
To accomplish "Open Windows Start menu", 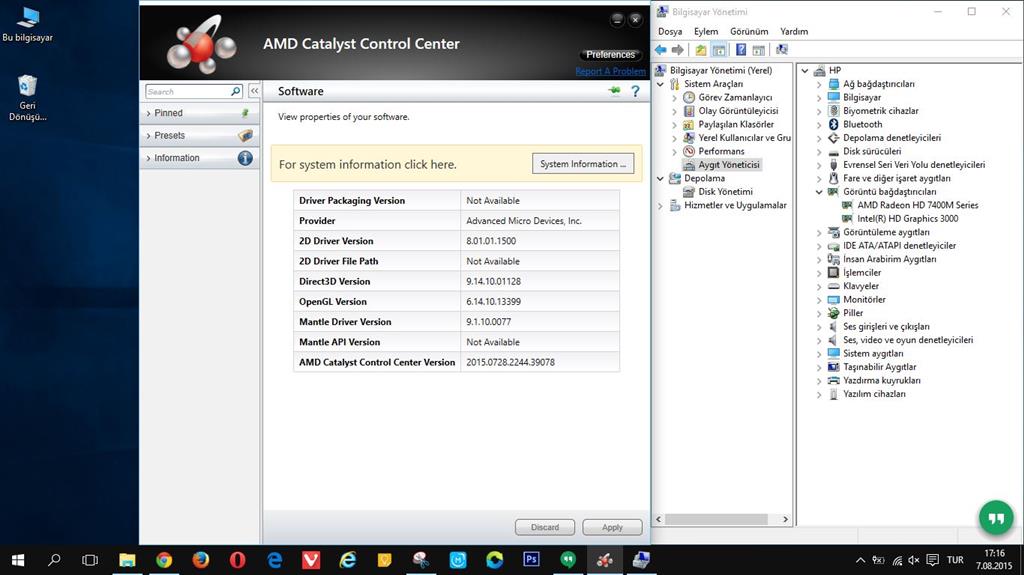I will [18, 560].
